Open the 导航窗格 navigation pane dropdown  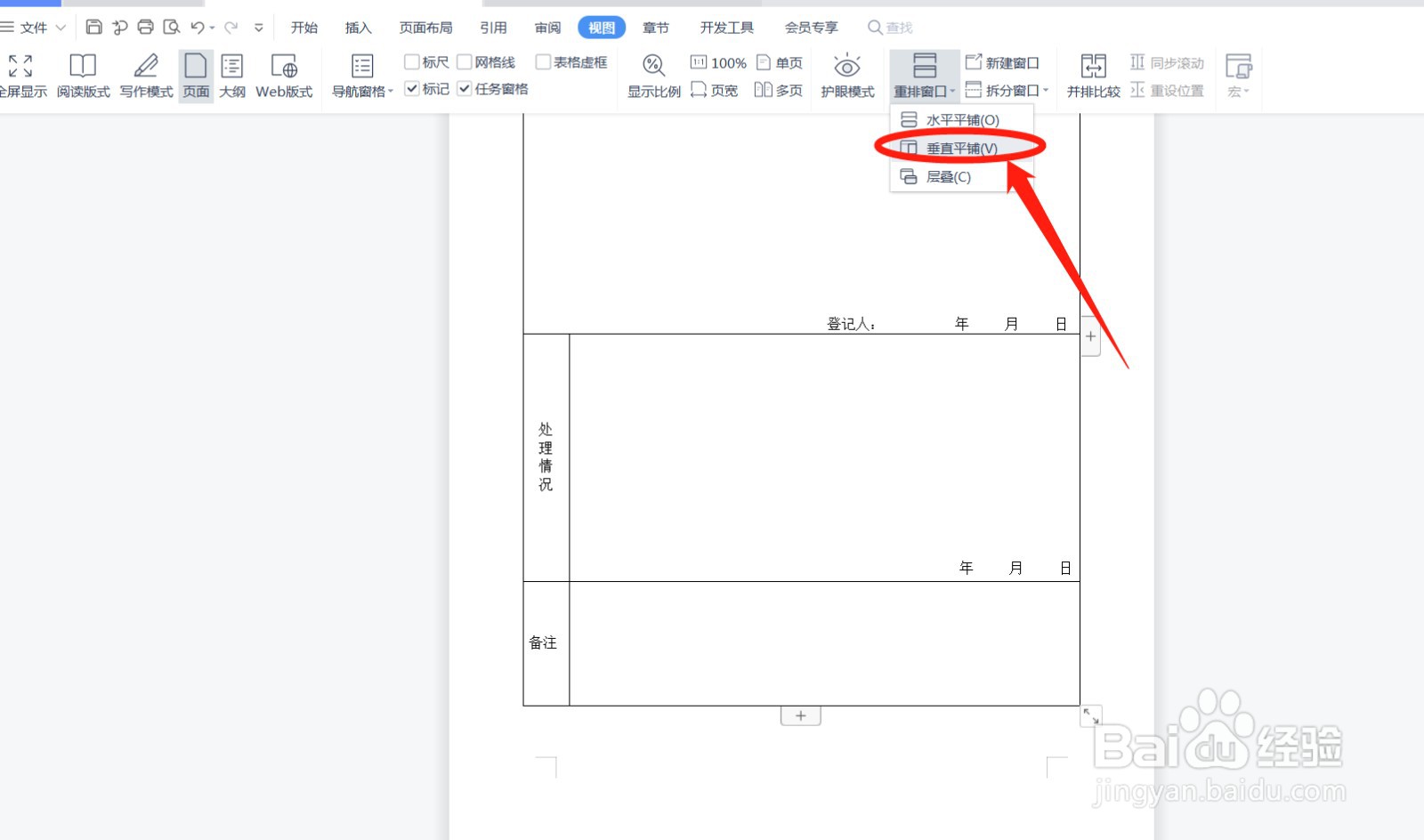[x=362, y=75]
